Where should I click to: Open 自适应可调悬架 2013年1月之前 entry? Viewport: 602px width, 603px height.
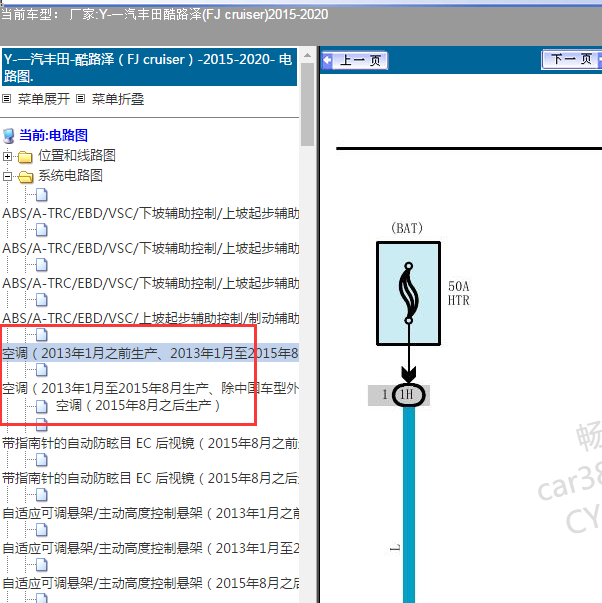150,513
